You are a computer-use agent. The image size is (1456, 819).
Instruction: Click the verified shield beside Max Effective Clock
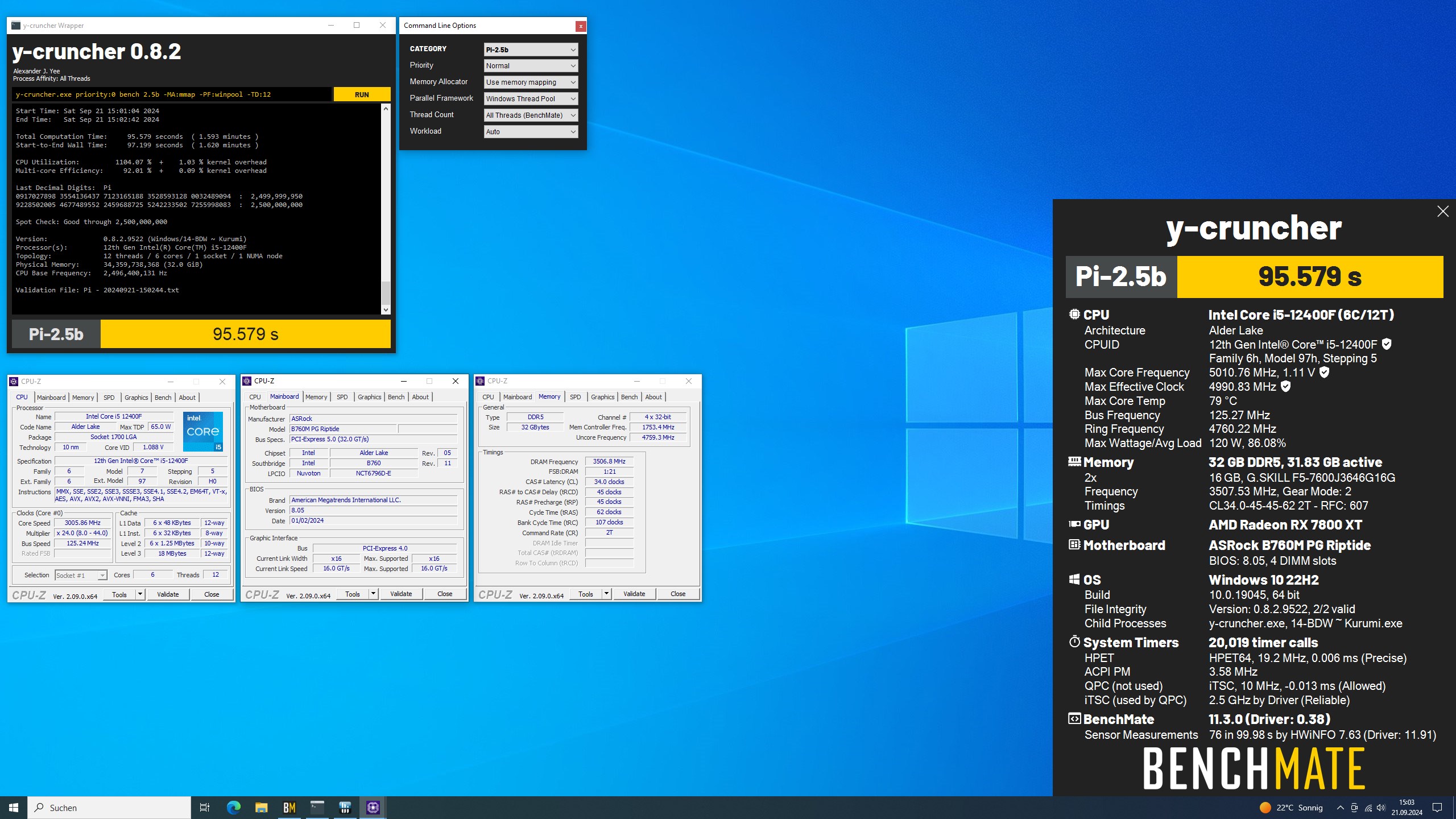click(x=1285, y=387)
